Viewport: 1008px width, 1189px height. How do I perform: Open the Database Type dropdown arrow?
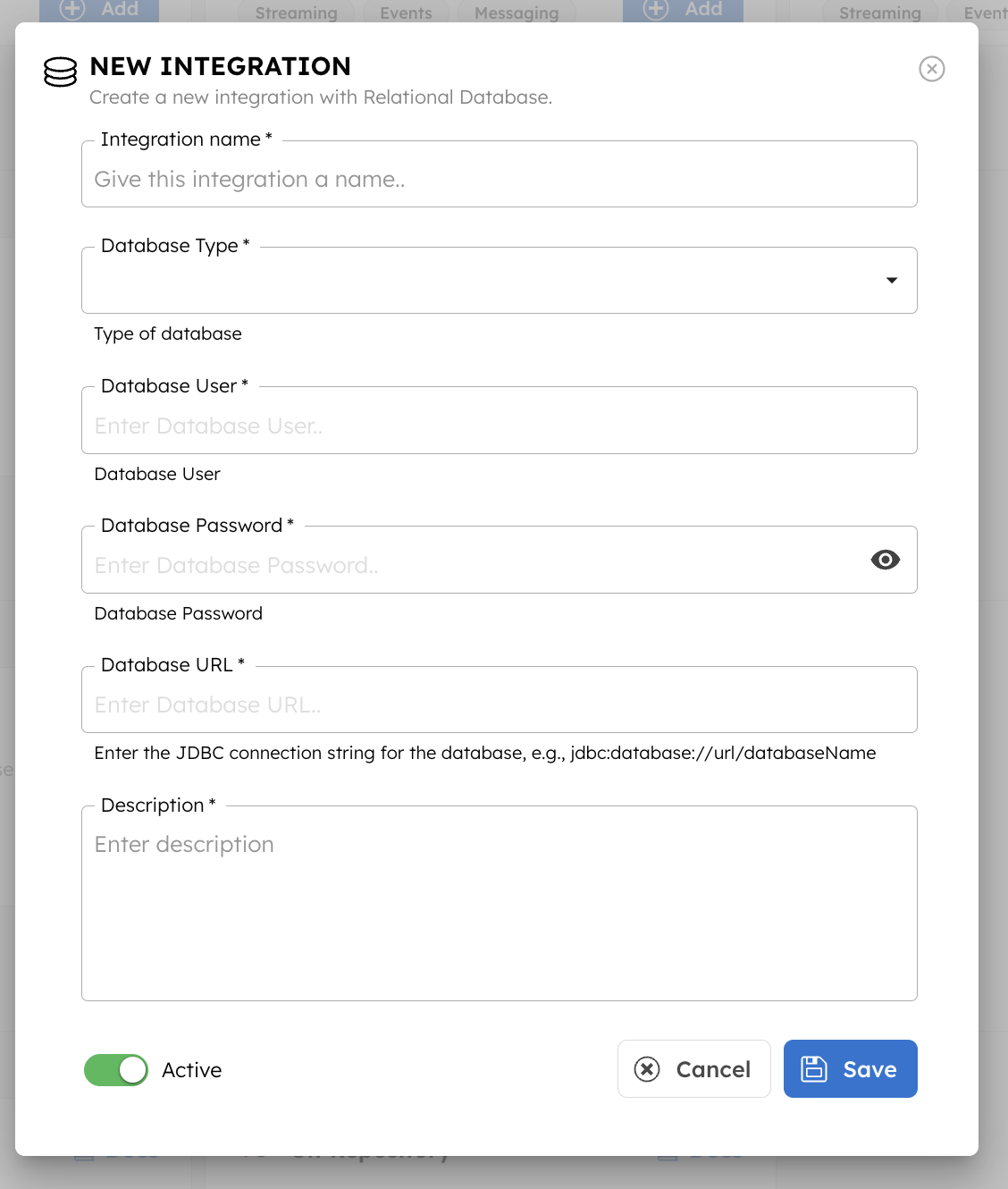[891, 281]
